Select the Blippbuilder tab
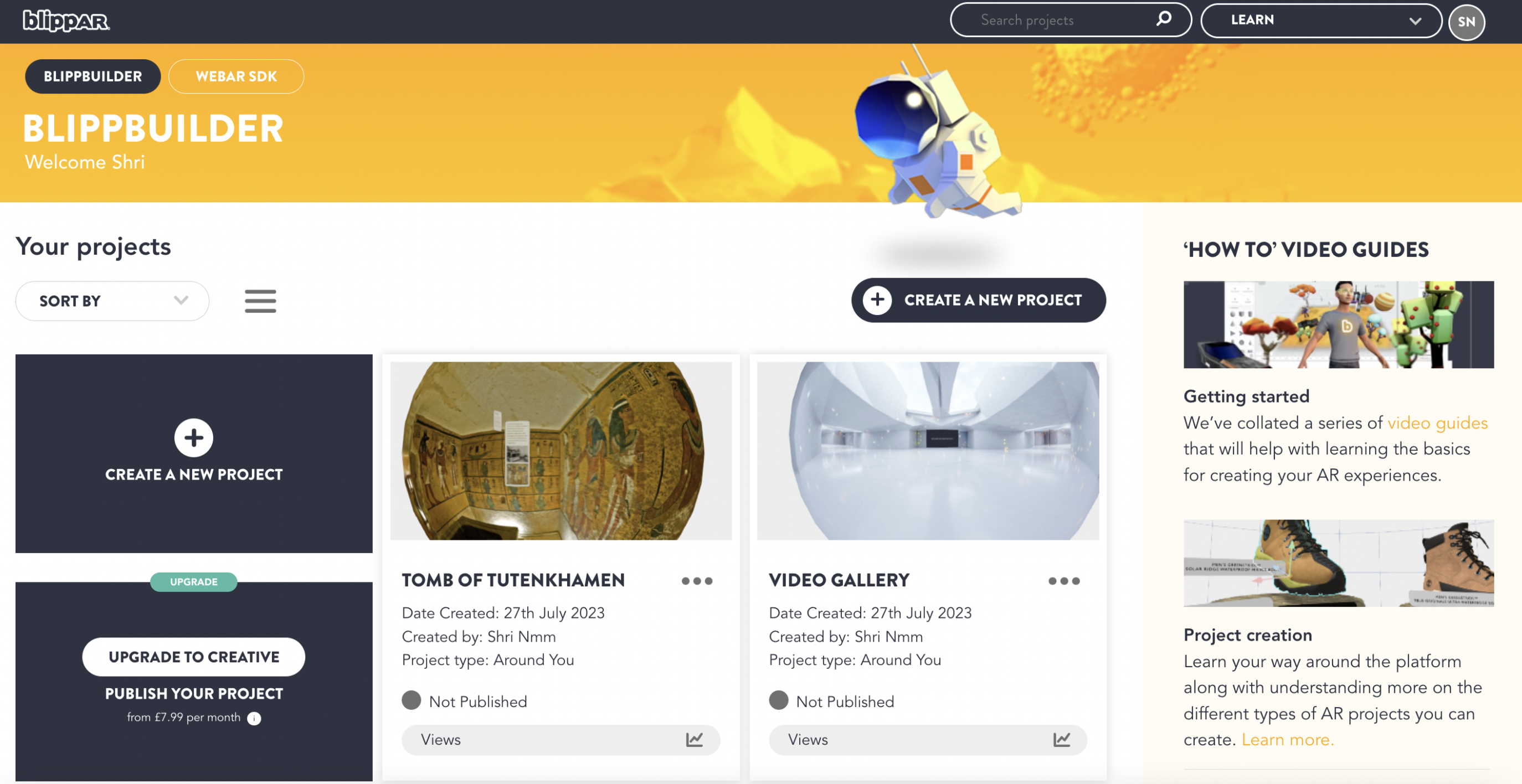The height and width of the screenshot is (784, 1522). coord(92,76)
